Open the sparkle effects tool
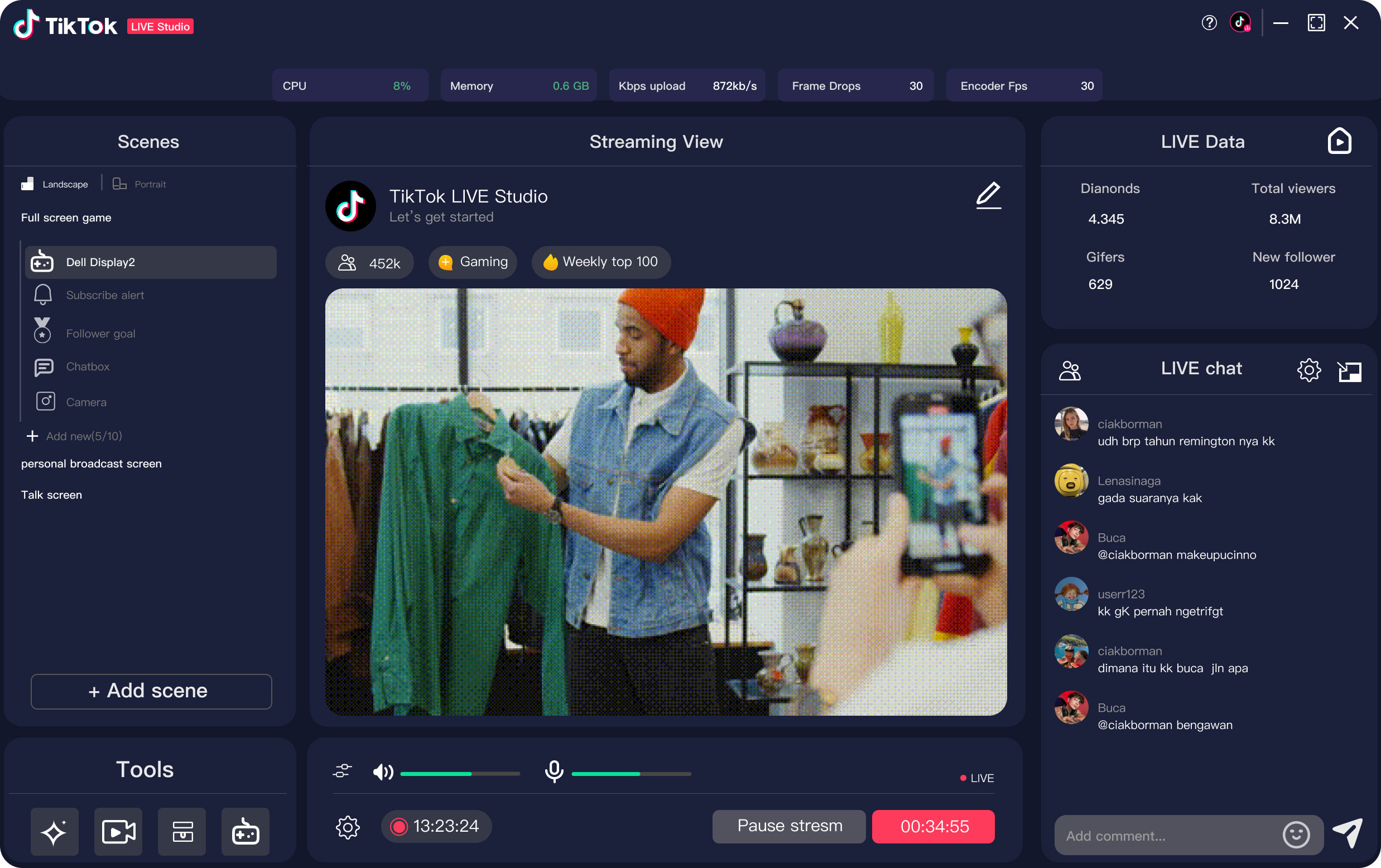The height and width of the screenshot is (868, 1381). click(55, 831)
